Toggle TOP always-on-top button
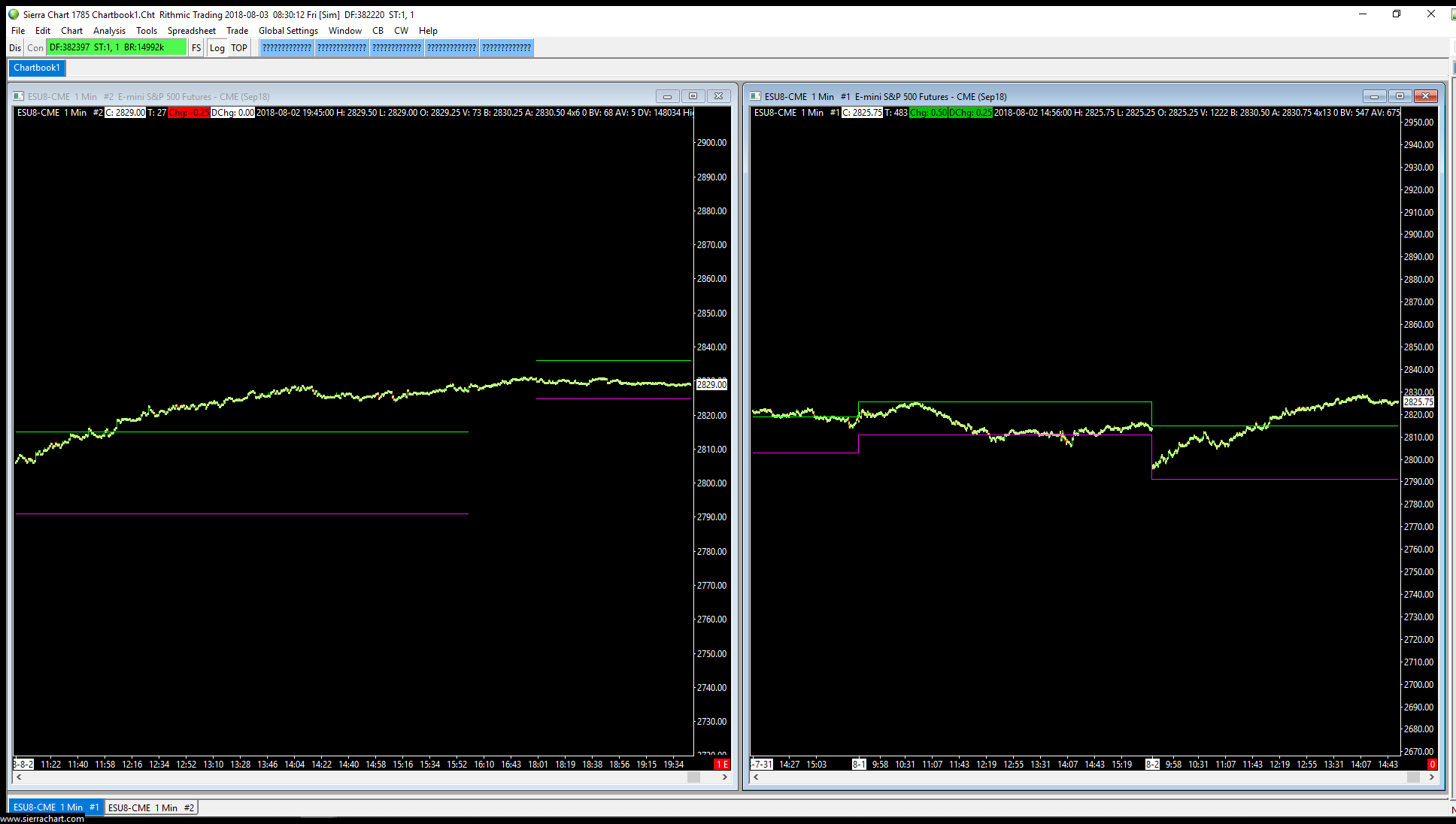Viewport: 1456px width, 824px height. [x=239, y=47]
